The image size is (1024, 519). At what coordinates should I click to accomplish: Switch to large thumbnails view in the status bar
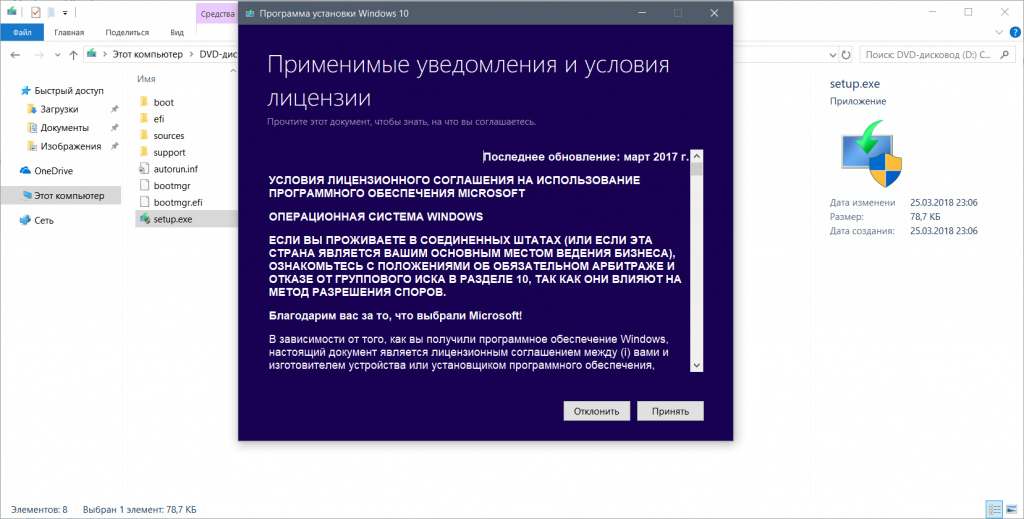(x=1011, y=509)
